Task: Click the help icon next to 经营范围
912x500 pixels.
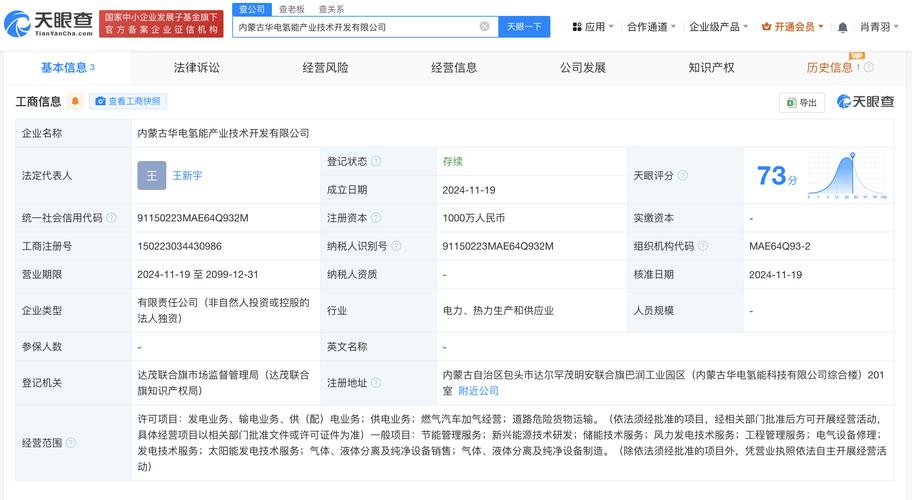Action: click(71, 442)
